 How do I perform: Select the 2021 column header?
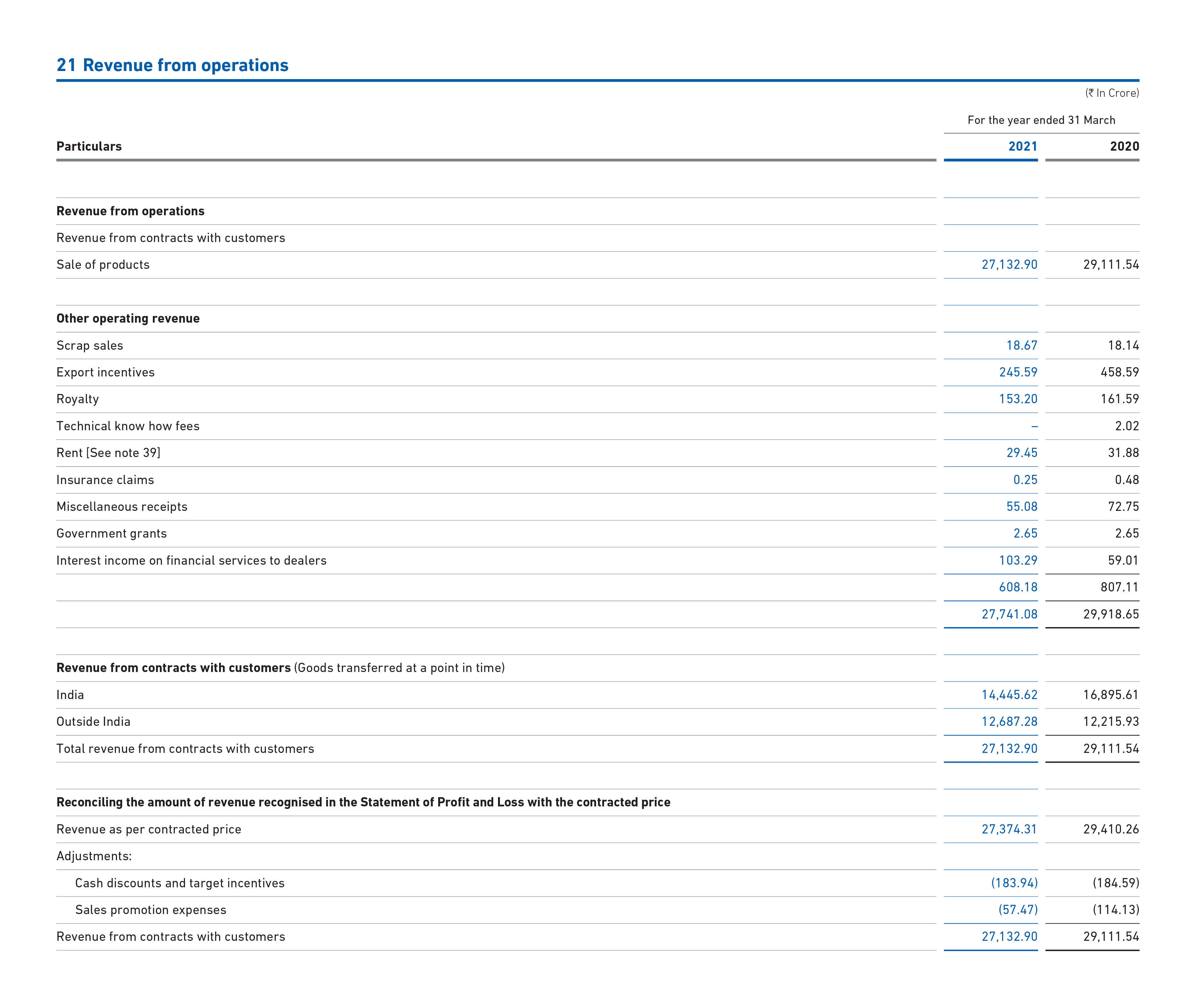pos(1022,146)
